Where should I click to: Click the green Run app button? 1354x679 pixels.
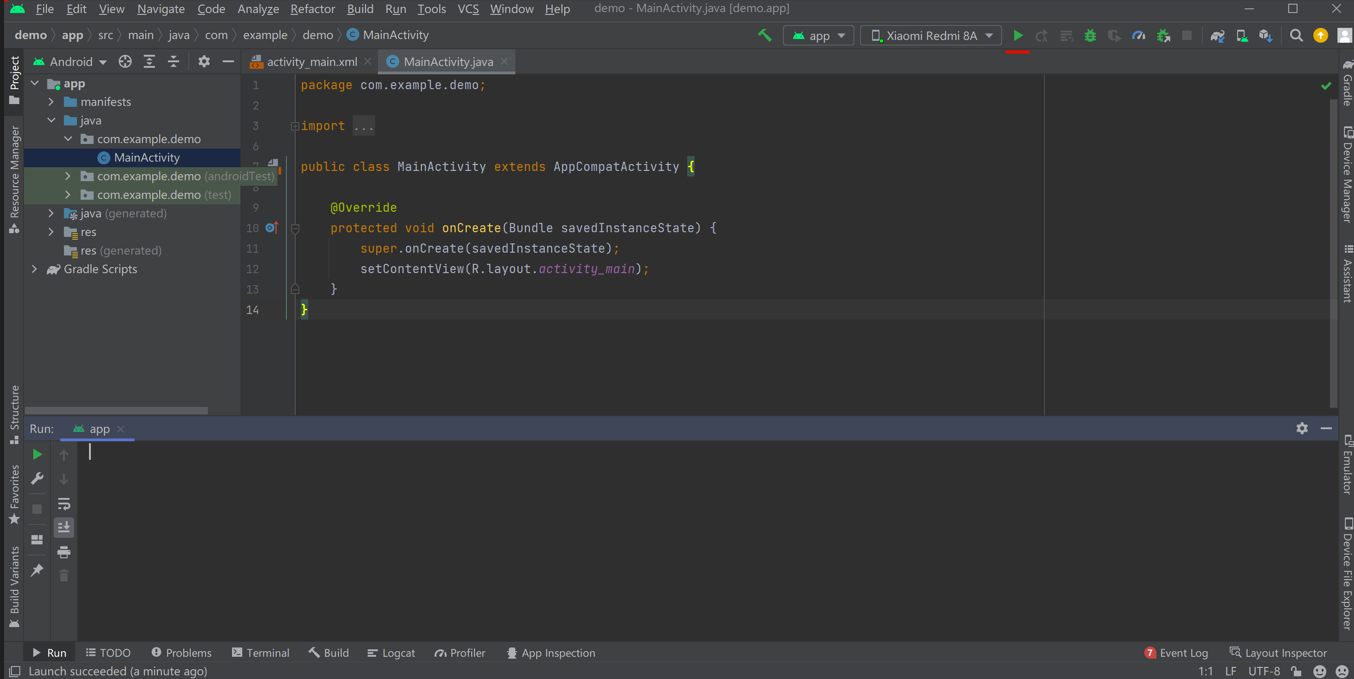click(1017, 36)
